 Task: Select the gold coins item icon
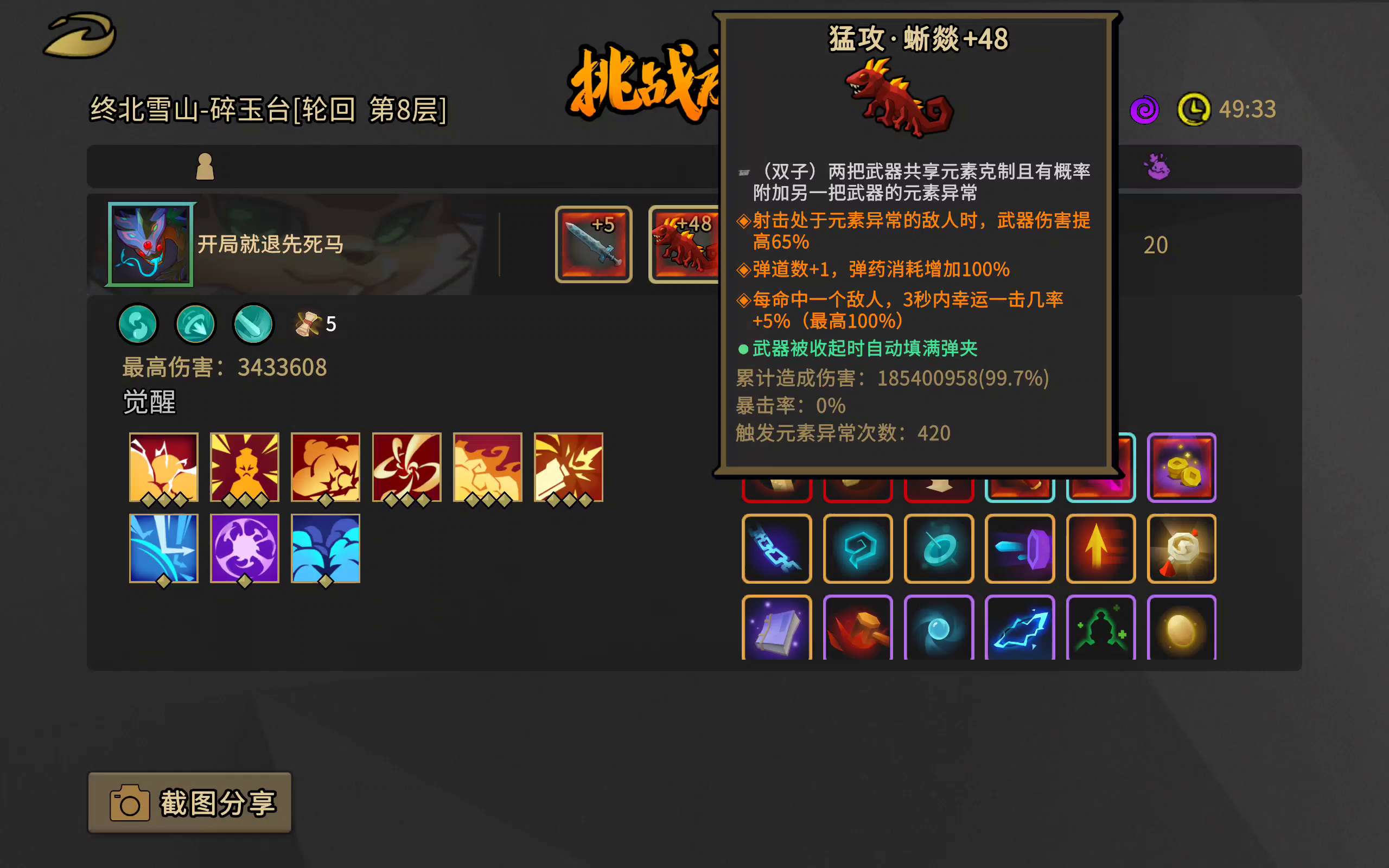click(1181, 467)
